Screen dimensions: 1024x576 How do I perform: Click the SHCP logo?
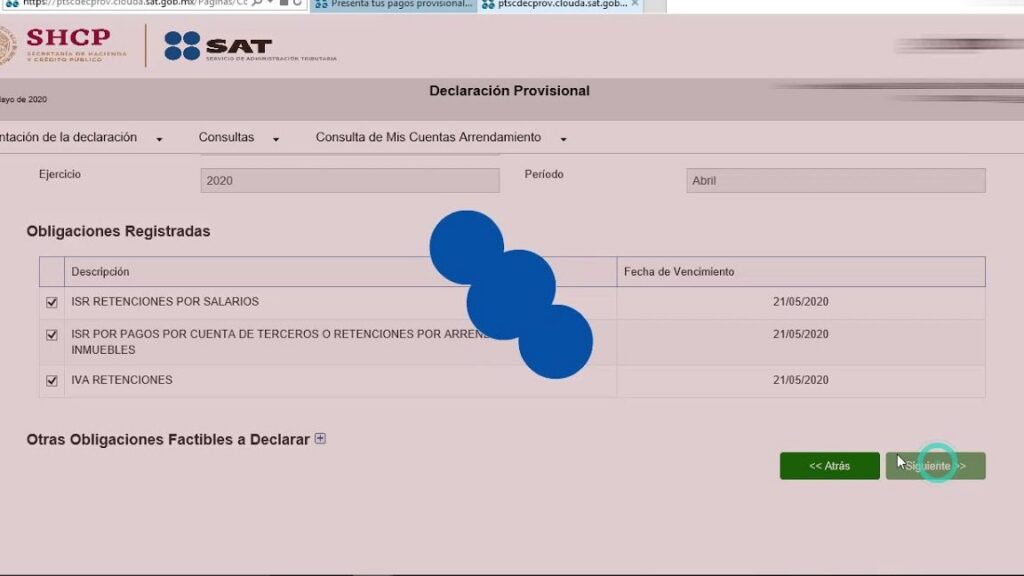click(65, 45)
